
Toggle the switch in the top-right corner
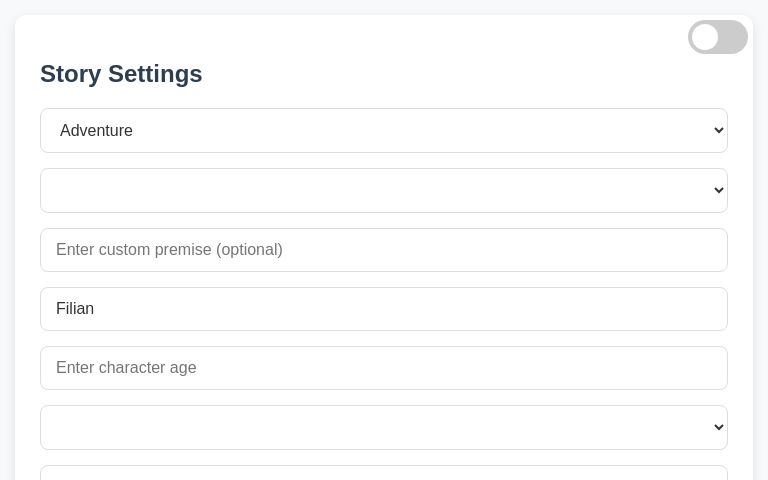tap(717, 37)
